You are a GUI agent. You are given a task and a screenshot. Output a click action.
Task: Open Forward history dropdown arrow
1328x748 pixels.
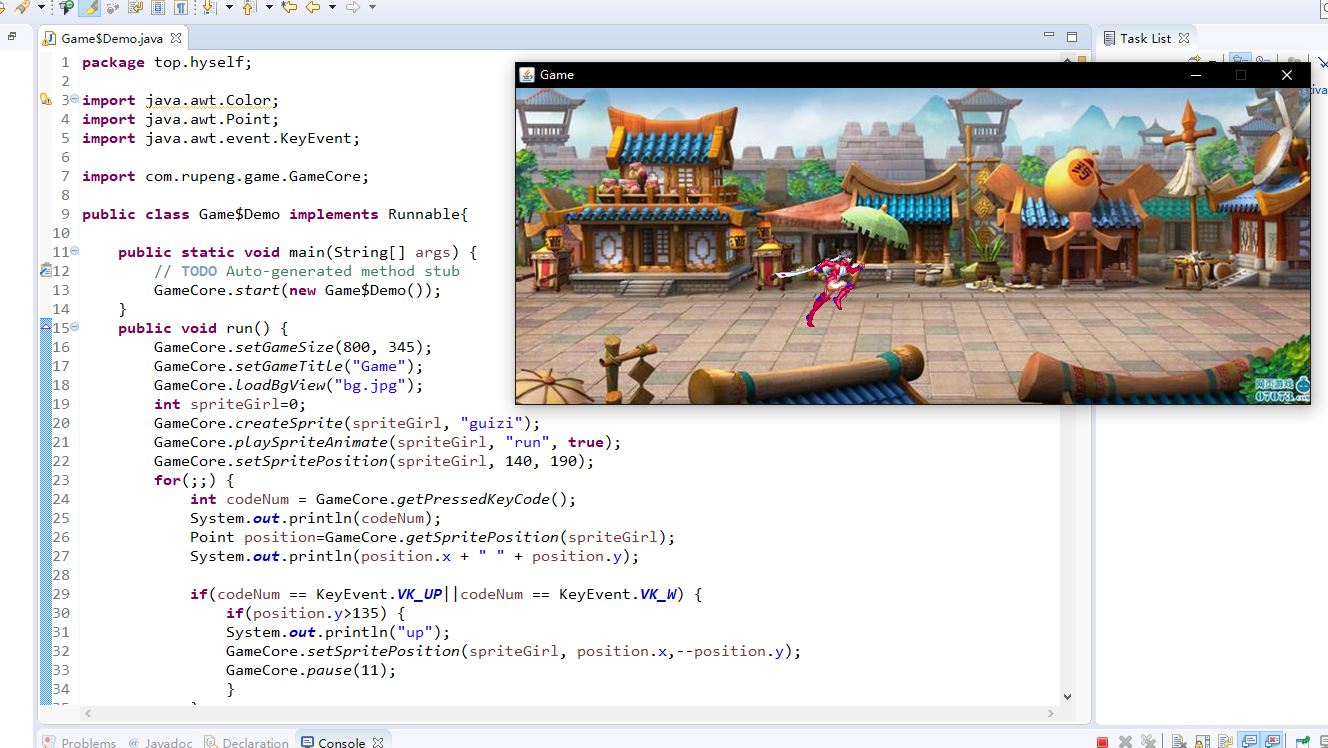(x=372, y=7)
